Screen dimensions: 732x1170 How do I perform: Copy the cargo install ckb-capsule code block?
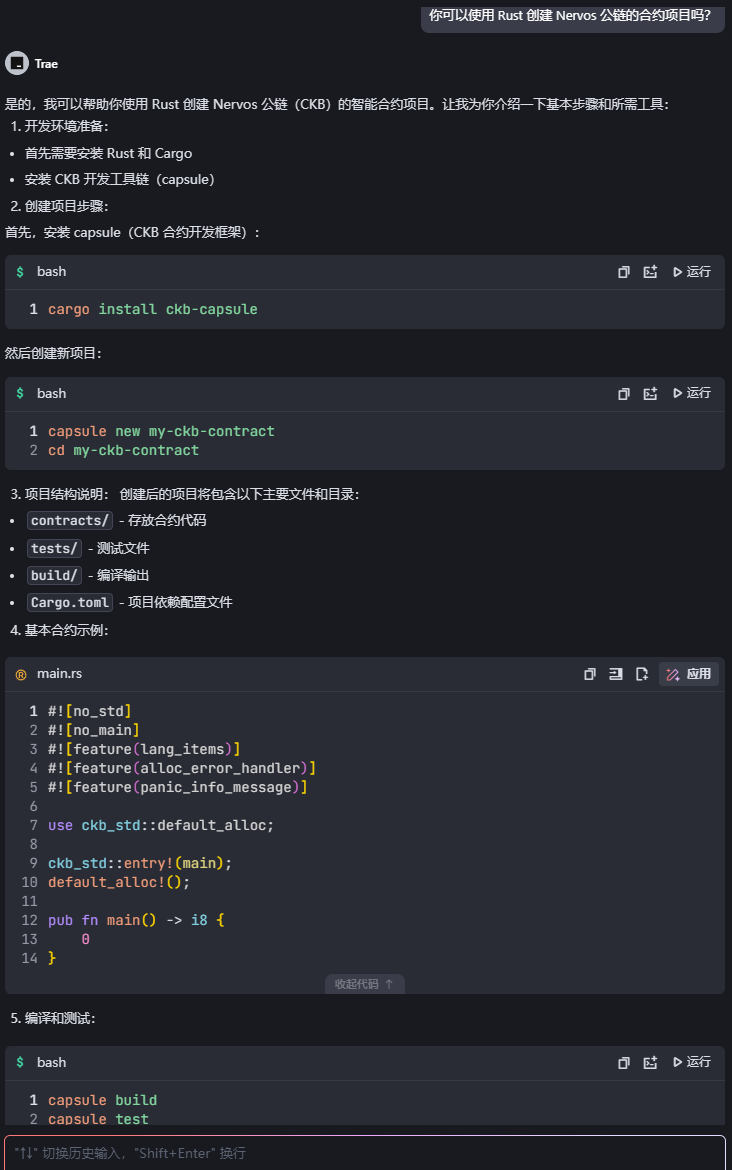tap(624, 272)
